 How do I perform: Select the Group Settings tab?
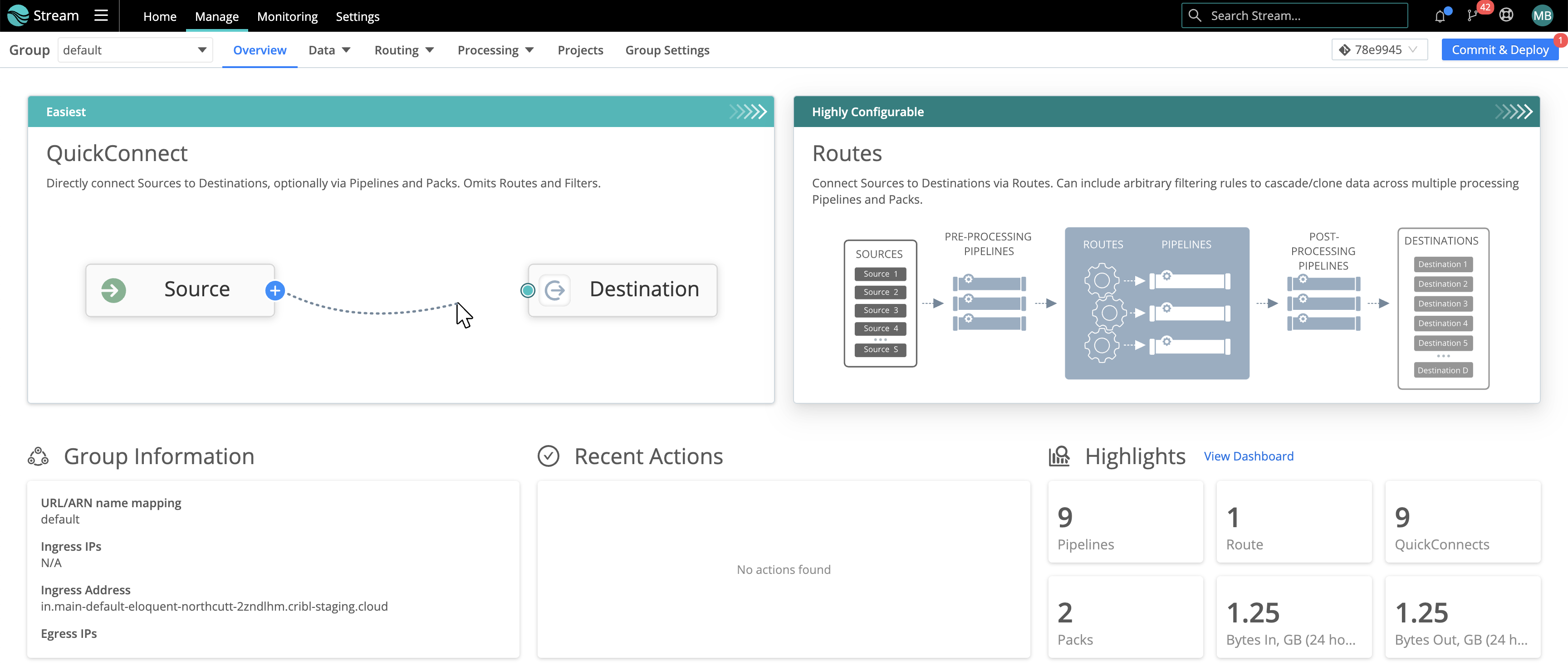coord(667,50)
